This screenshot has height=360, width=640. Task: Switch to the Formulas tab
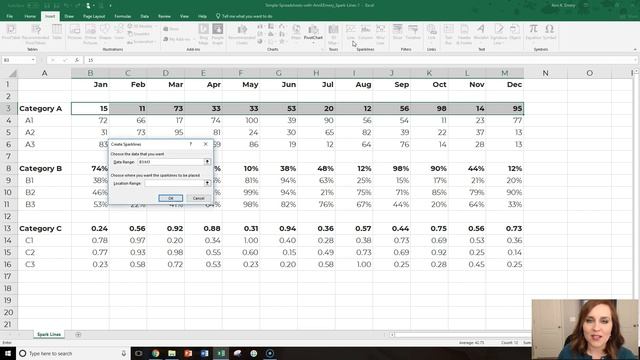pyautogui.click(x=122, y=16)
